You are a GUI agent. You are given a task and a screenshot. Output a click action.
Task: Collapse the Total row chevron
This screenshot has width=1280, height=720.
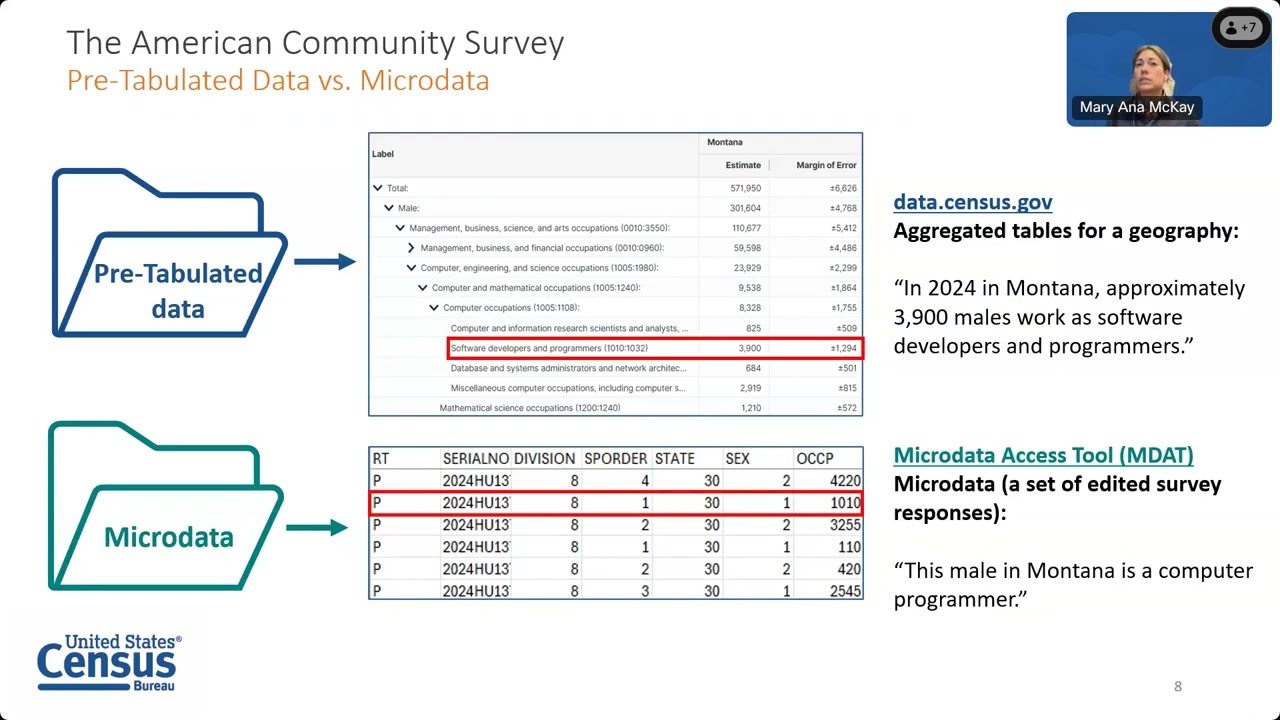378,188
